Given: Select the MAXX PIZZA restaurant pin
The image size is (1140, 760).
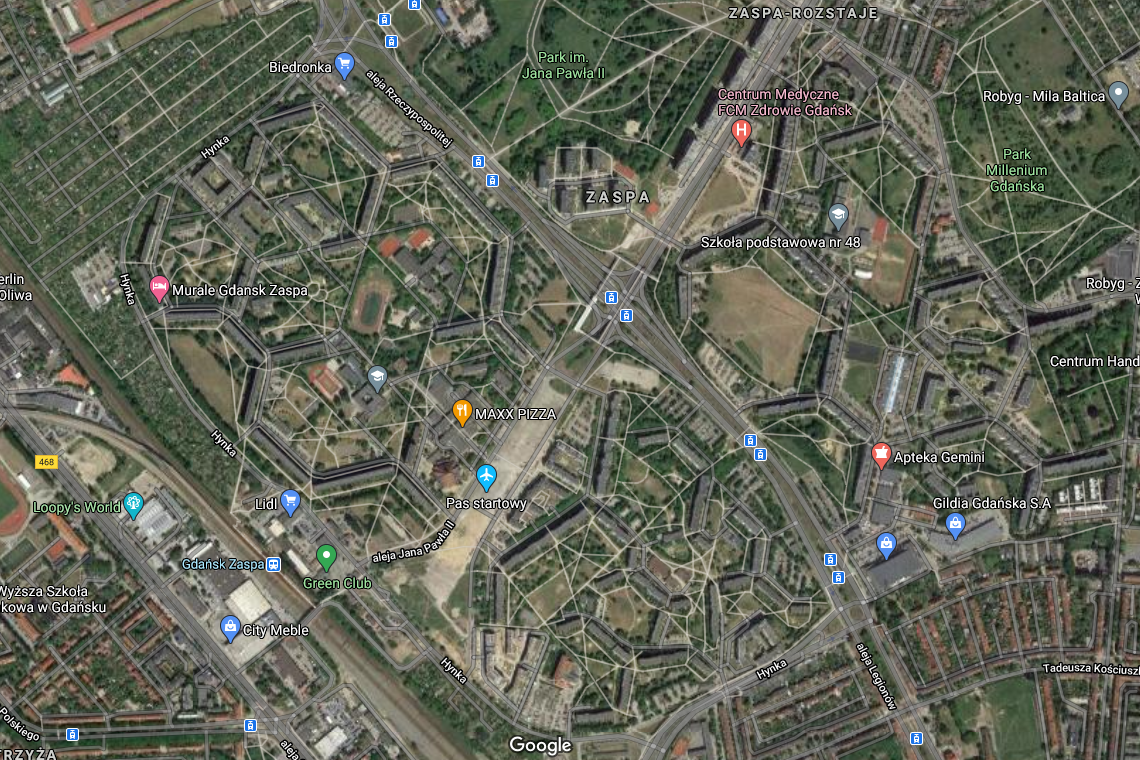Looking at the screenshot, I should pos(462,412).
